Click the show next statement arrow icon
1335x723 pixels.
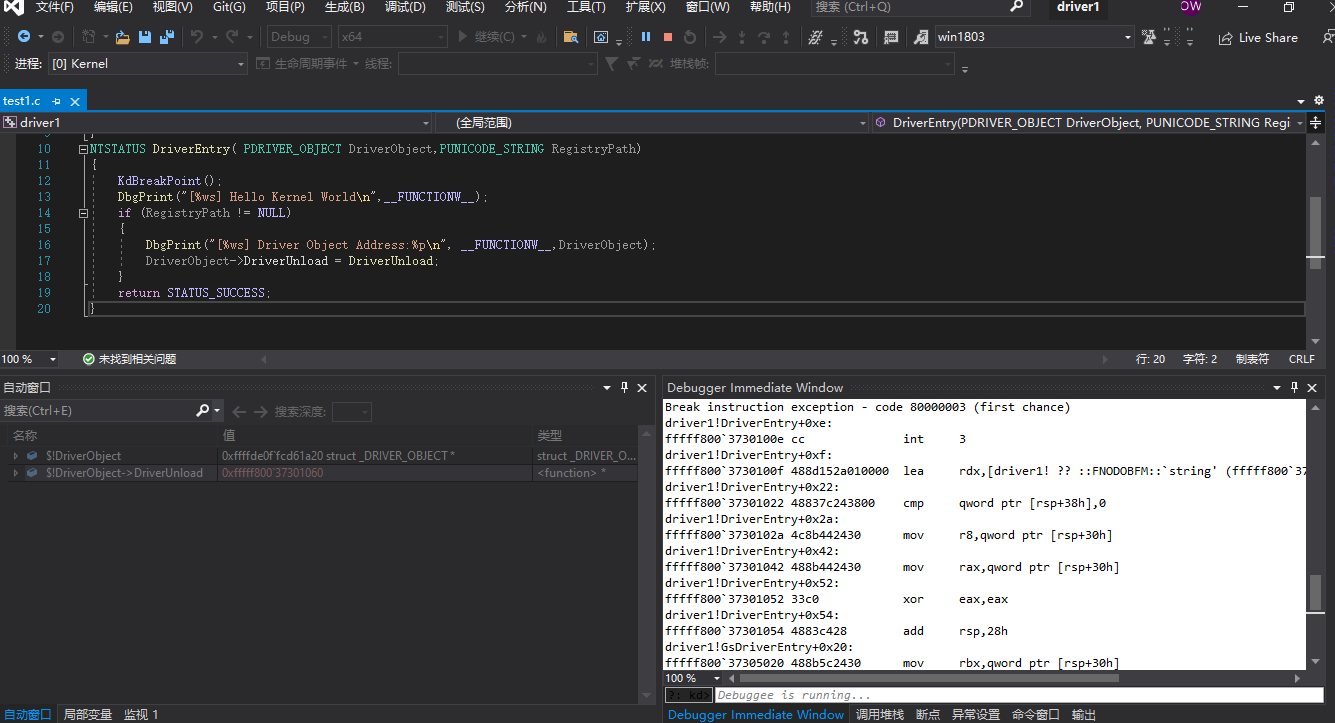(x=719, y=37)
